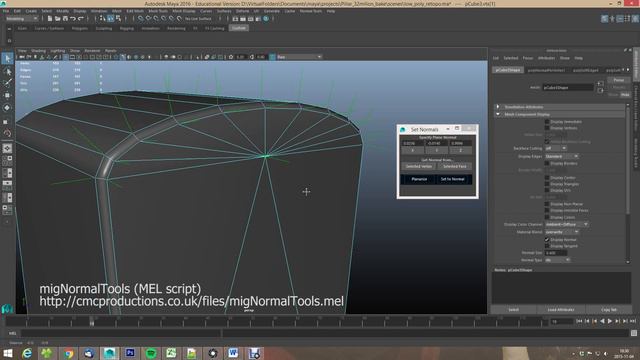Pick the Scale tool in toolbox
Viewport: 640px width, 360px height.
[x=7, y=121]
